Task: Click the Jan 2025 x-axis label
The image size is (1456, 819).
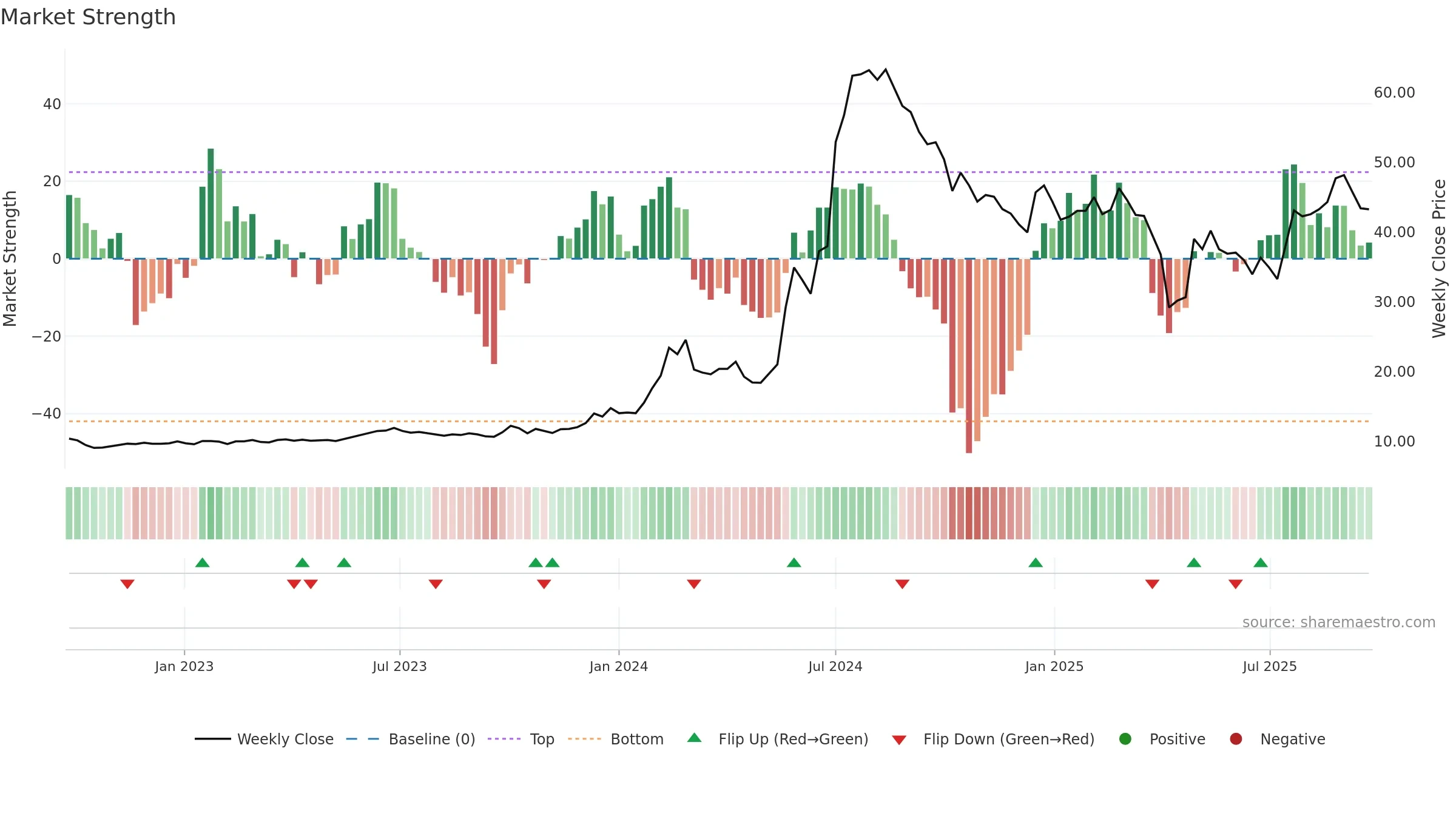Action: (1054, 667)
